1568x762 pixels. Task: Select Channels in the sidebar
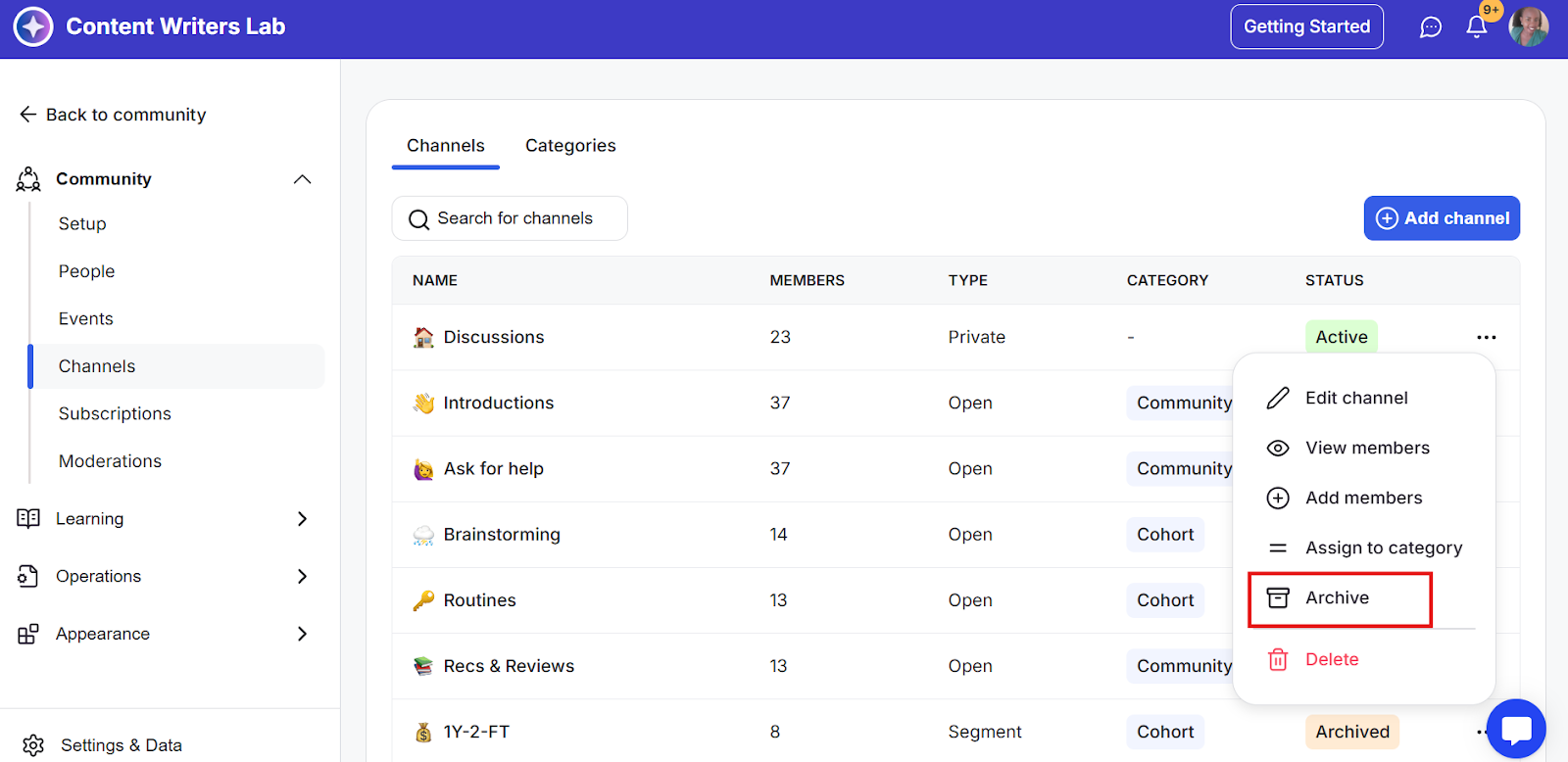pyautogui.click(x=176, y=366)
